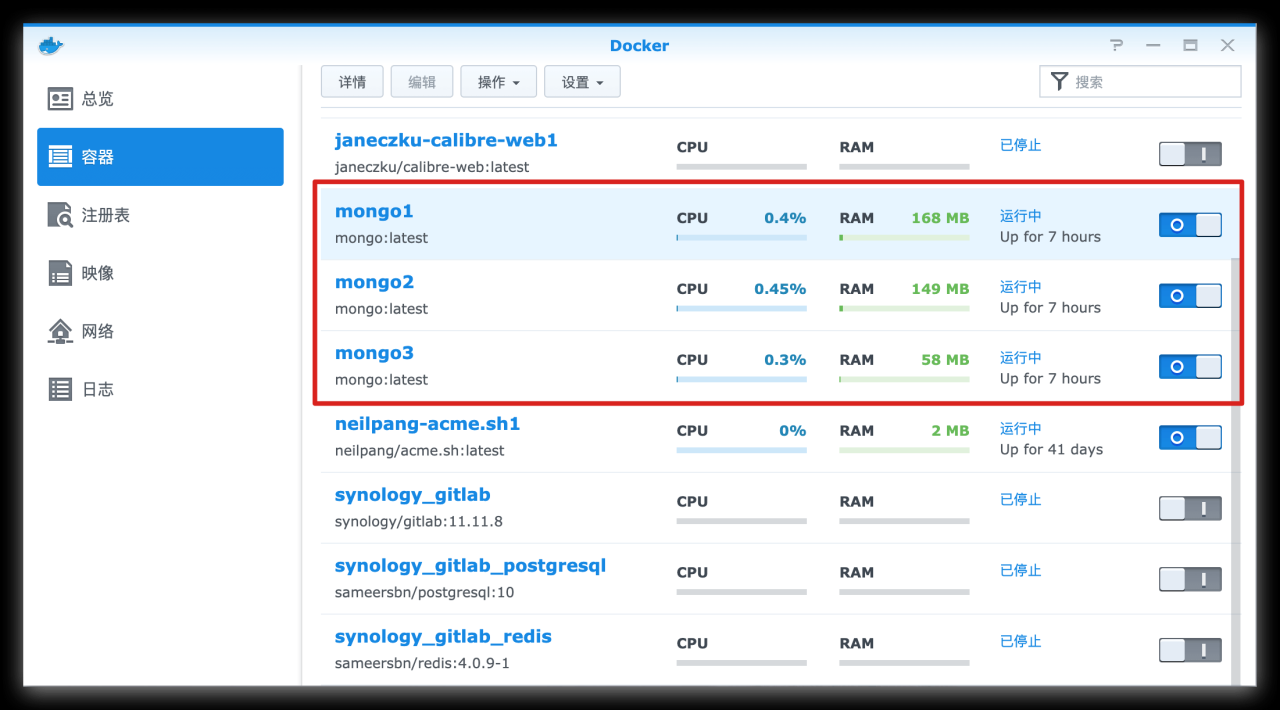Click the 注册表 registry sidebar icon
1280x710 pixels.
(61, 215)
